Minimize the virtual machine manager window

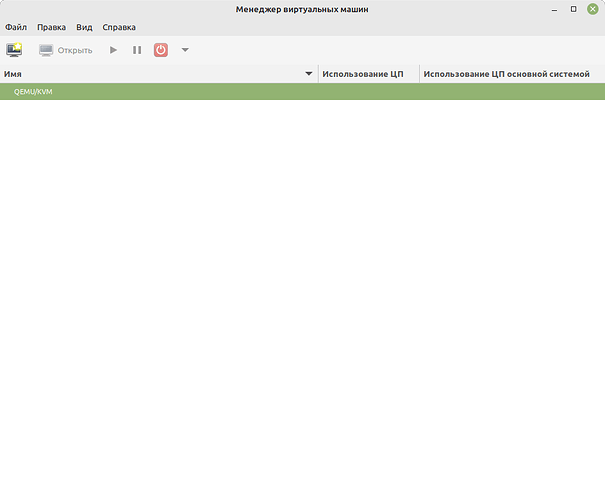(x=555, y=9)
